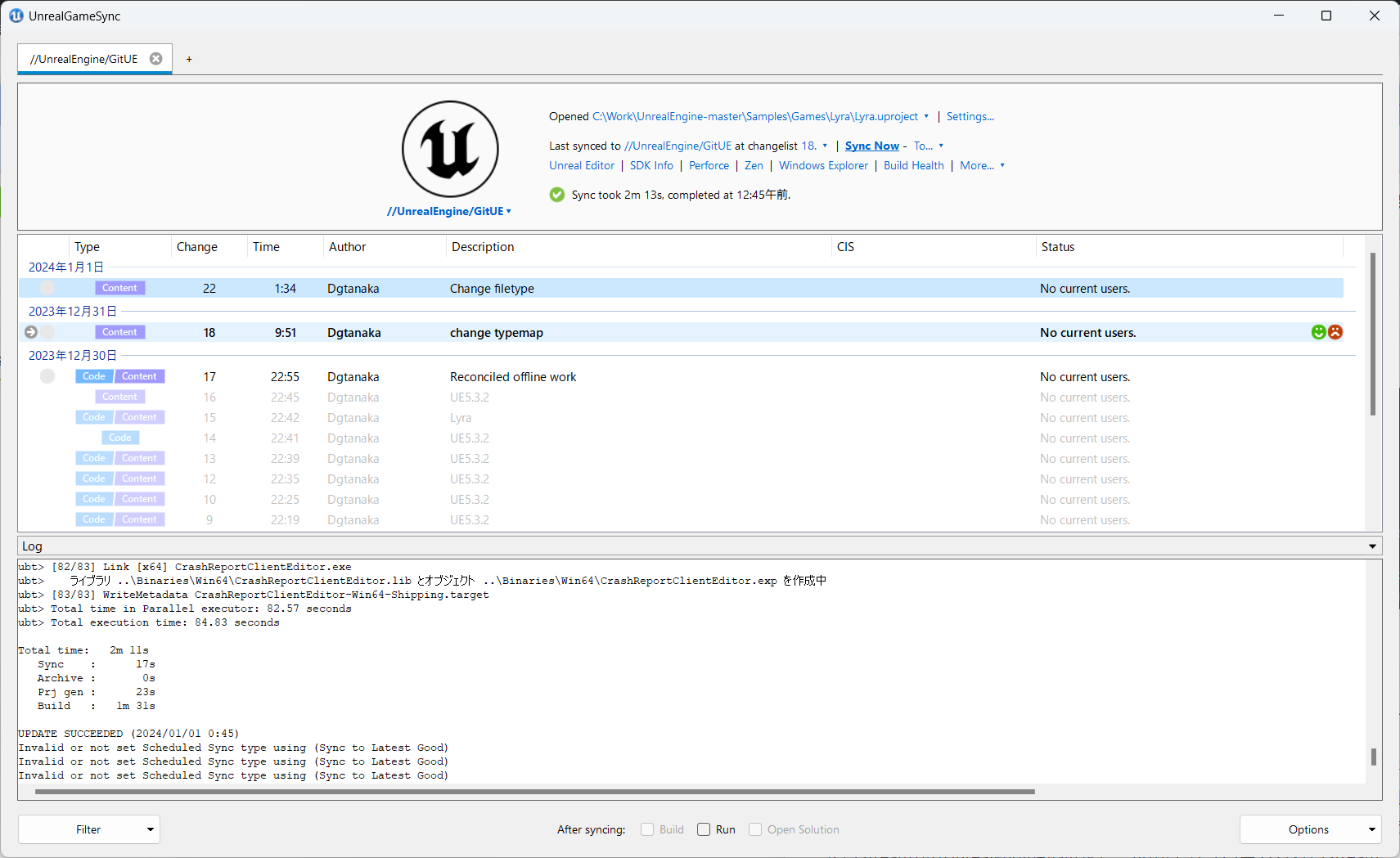
Task: Open a new tab with the plus button
Action: [189, 58]
